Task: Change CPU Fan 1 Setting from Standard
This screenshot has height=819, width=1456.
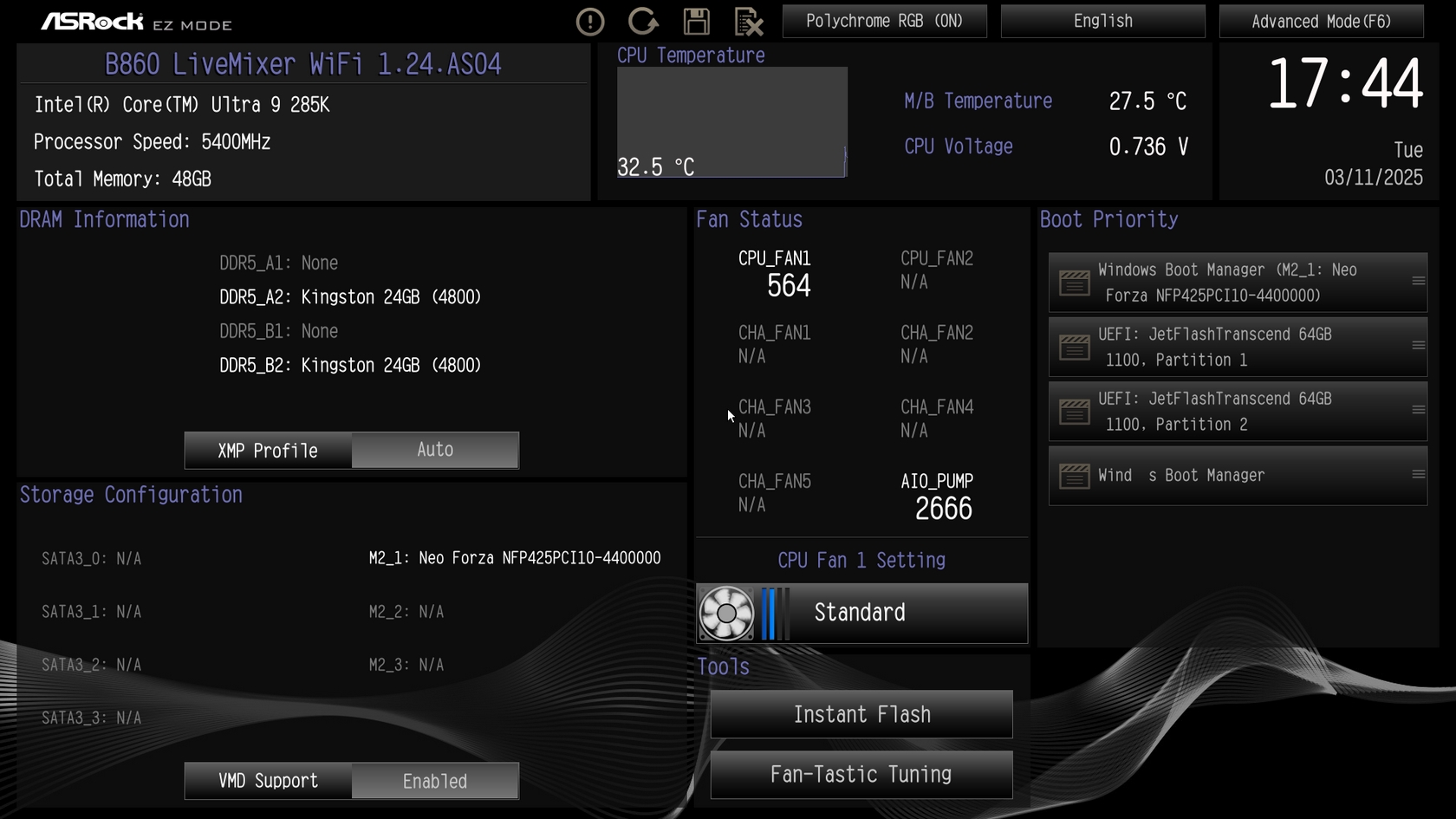Action: click(x=862, y=614)
